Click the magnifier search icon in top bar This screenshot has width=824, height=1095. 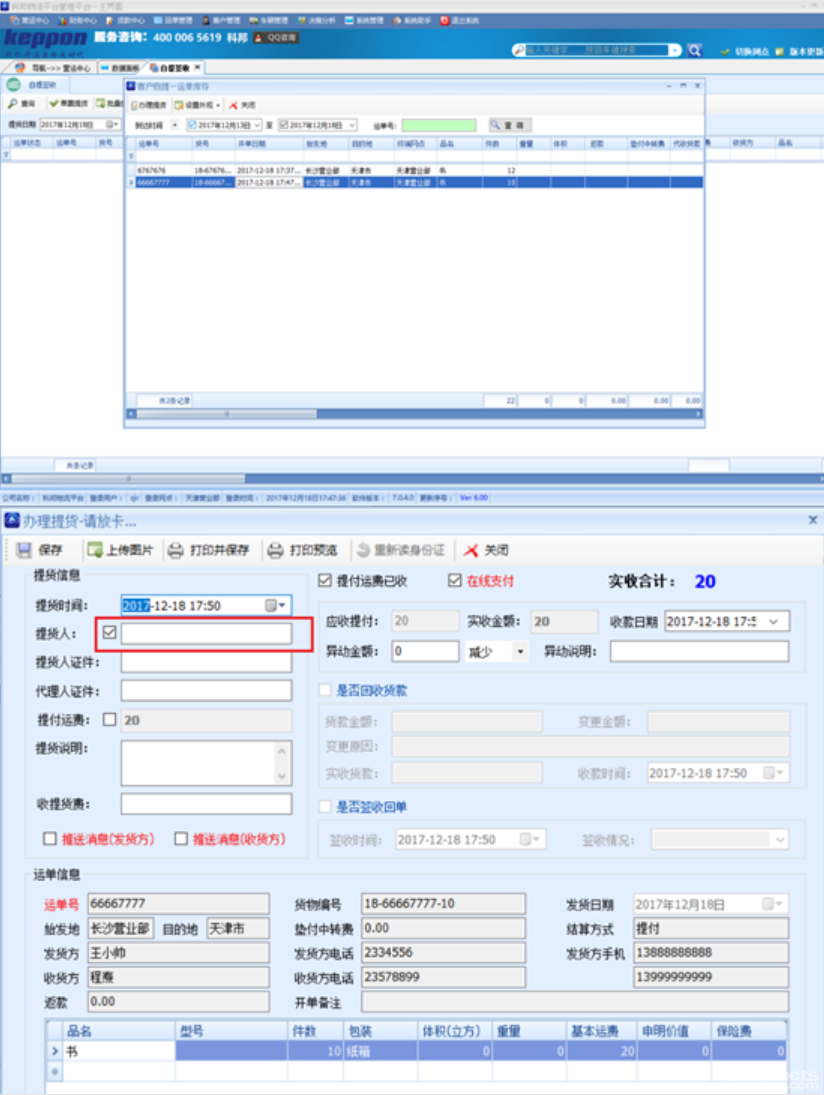[x=695, y=50]
